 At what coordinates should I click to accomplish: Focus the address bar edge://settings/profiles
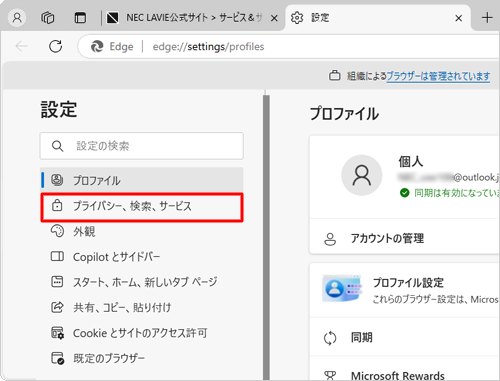tap(288, 47)
